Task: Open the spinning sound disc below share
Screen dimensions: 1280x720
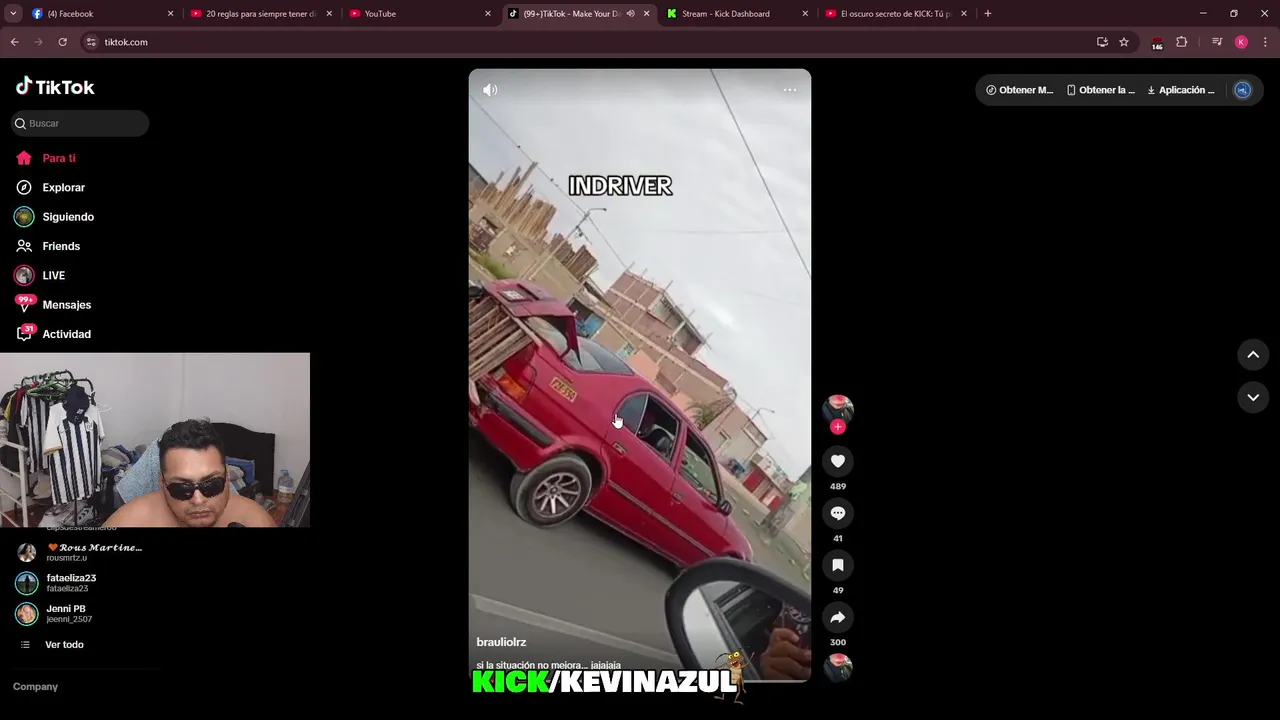Action: coord(838,667)
